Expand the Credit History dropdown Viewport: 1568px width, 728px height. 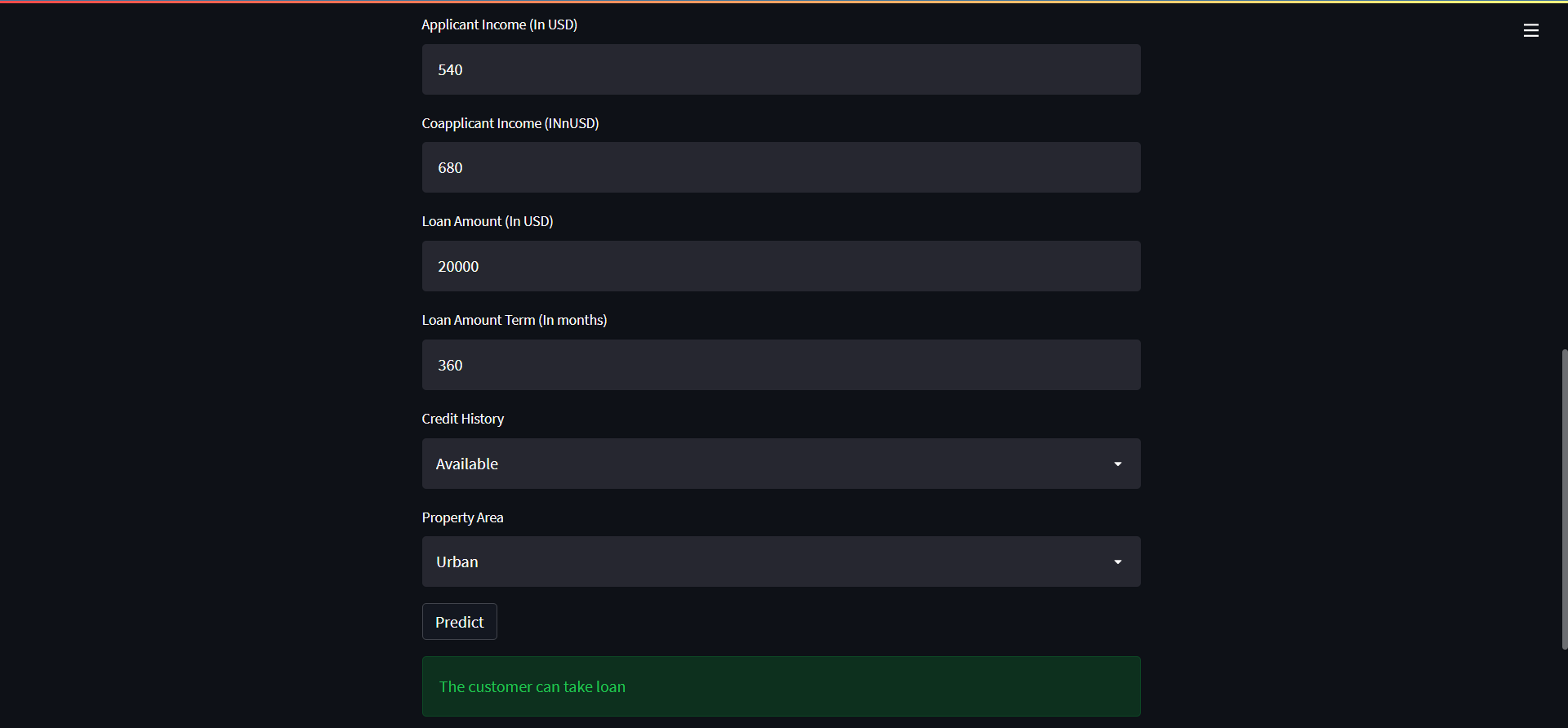[781, 464]
